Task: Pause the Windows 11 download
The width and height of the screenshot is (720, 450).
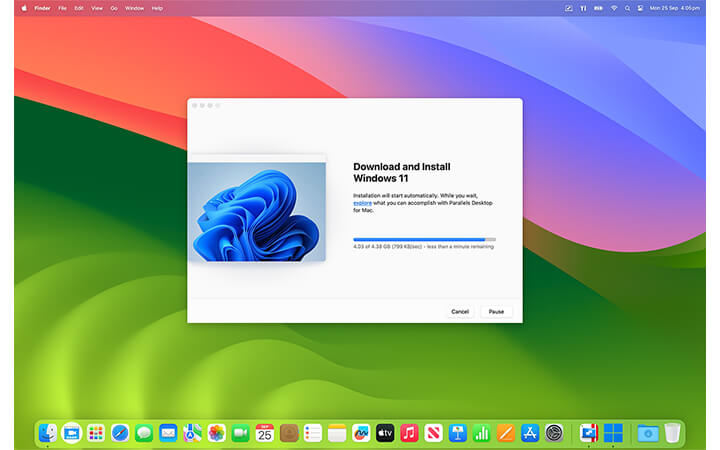Action: click(496, 311)
